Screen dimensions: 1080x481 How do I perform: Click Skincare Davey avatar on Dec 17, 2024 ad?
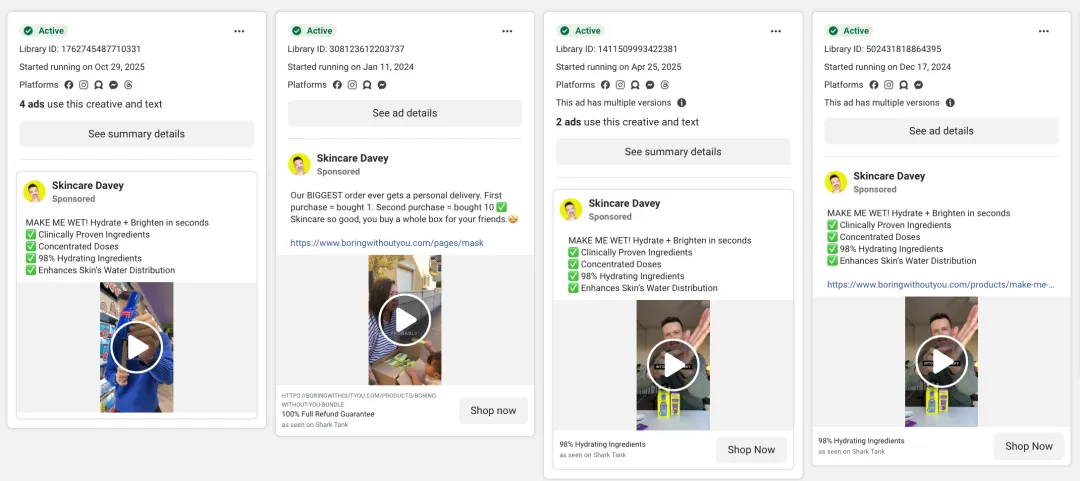(836, 182)
